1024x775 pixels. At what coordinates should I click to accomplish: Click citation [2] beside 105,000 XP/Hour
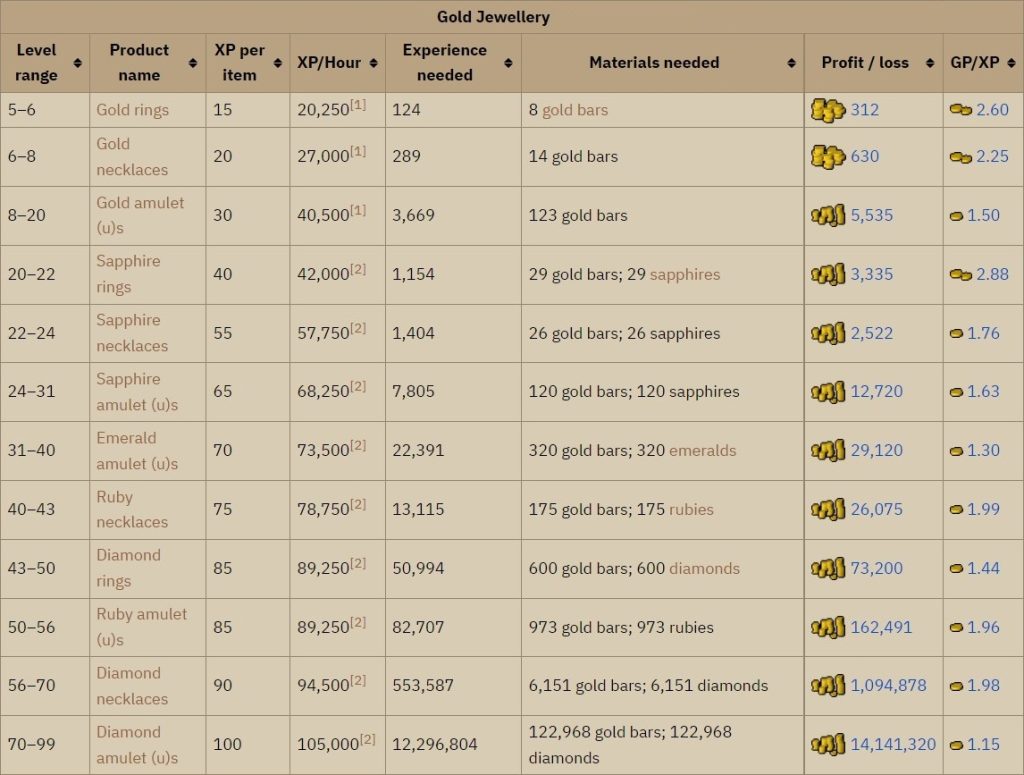pyautogui.click(x=366, y=740)
